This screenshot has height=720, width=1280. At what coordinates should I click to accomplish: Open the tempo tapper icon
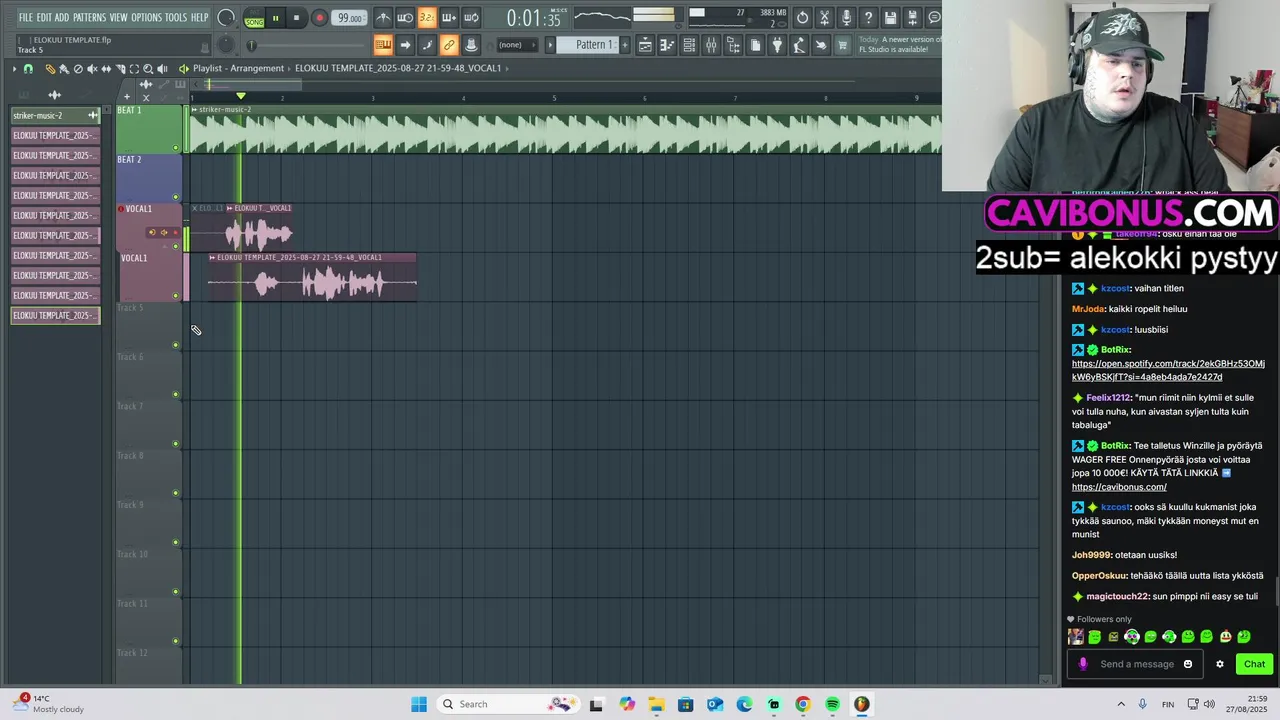[799, 45]
